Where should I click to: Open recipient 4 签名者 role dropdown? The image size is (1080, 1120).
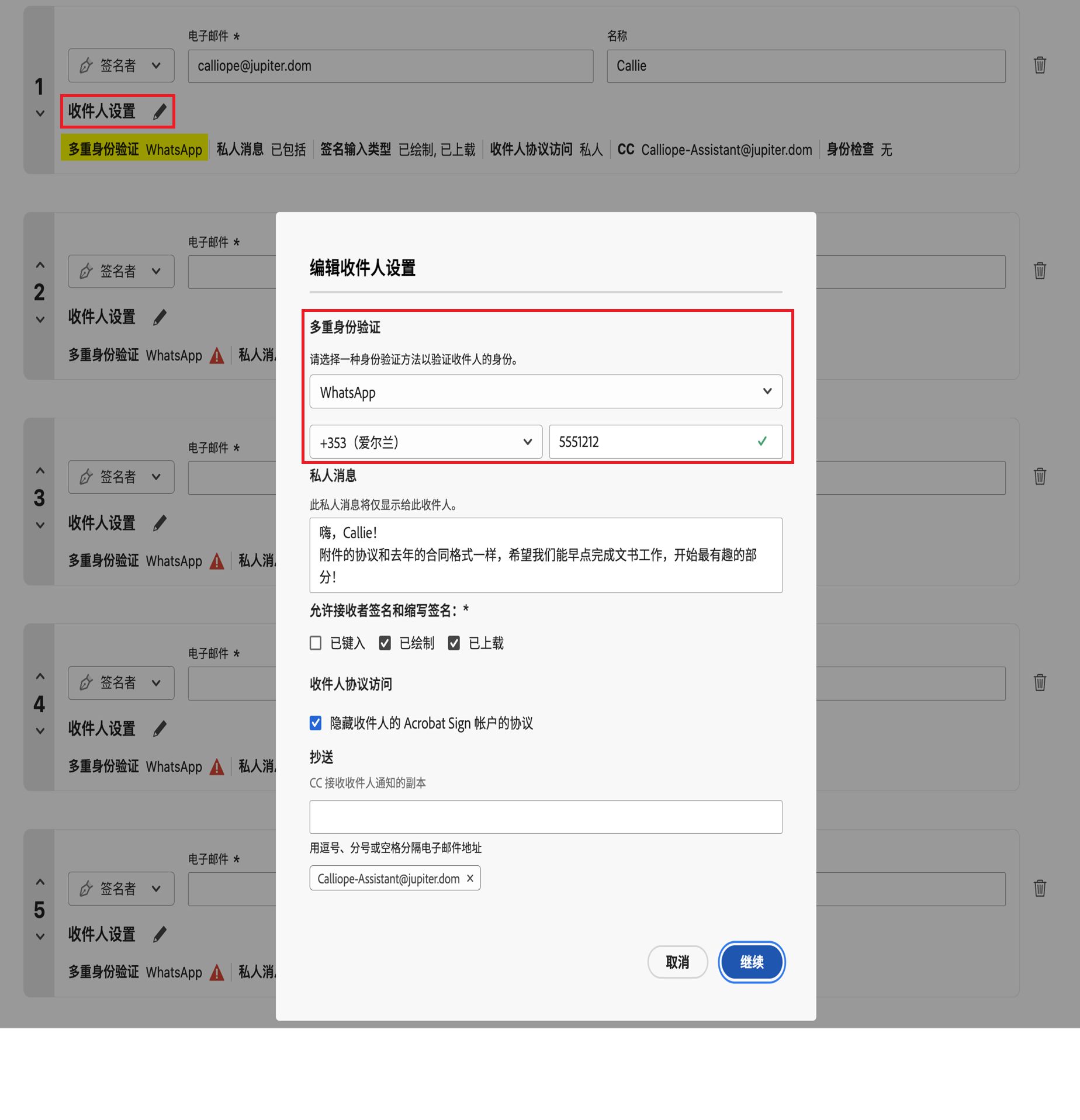coord(121,682)
